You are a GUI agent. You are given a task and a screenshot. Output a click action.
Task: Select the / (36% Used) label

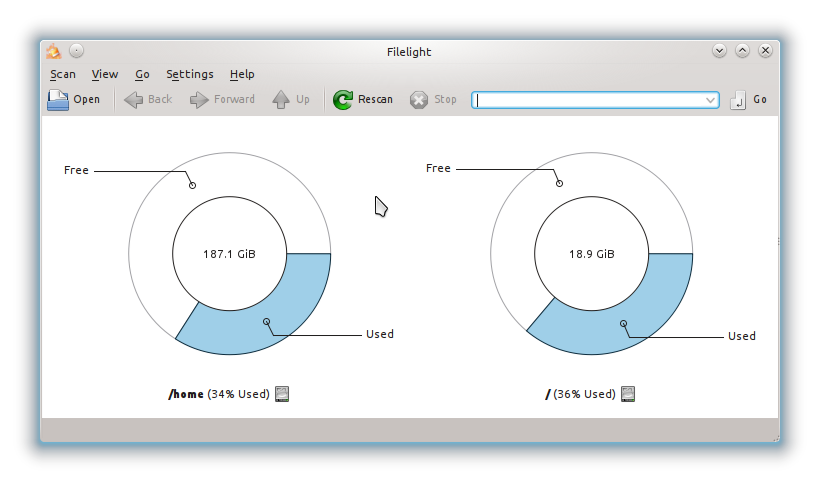pyautogui.click(x=580, y=394)
